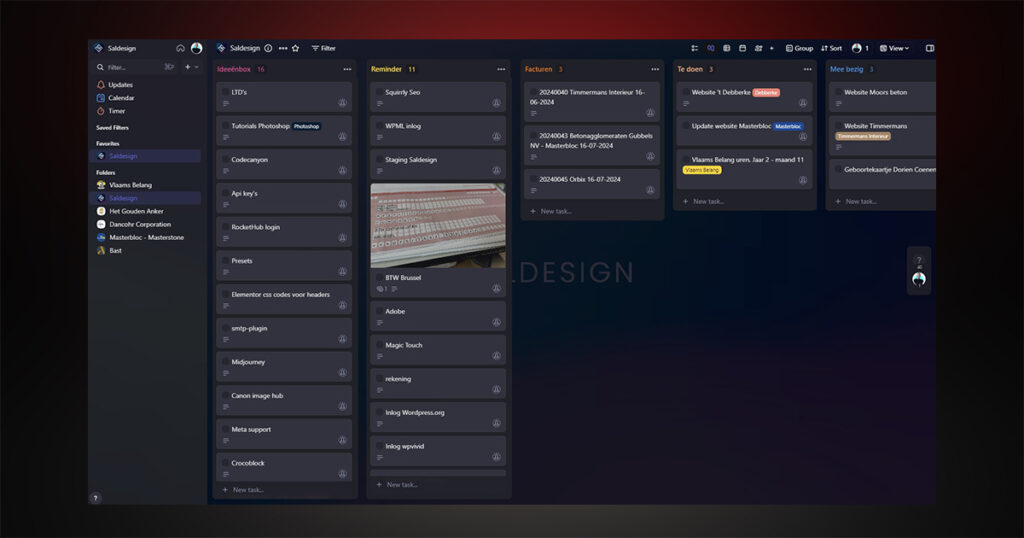
Task: Check off the Codecanyon task
Action: (225, 159)
